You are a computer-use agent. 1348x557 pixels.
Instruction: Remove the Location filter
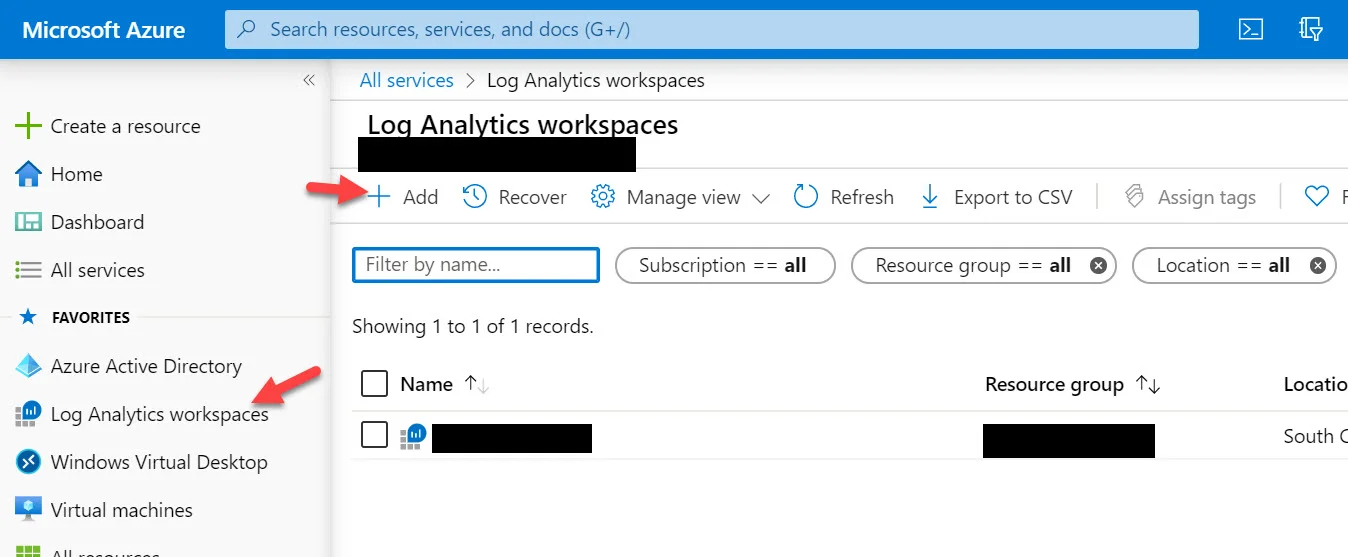[x=1318, y=266]
